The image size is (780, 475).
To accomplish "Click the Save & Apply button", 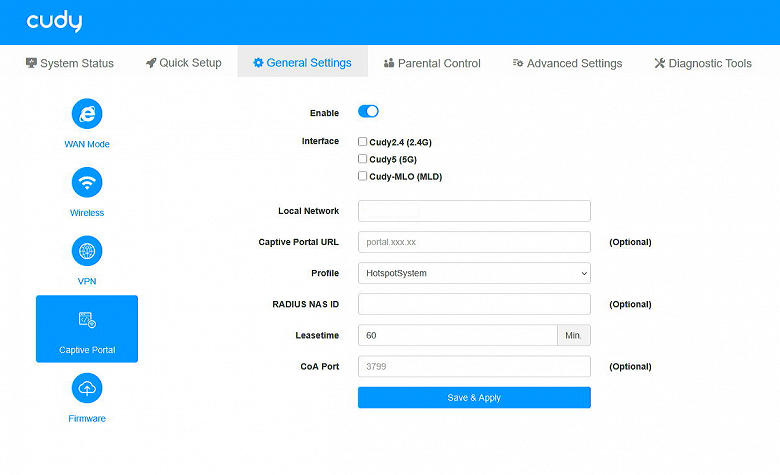I will (x=474, y=398).
